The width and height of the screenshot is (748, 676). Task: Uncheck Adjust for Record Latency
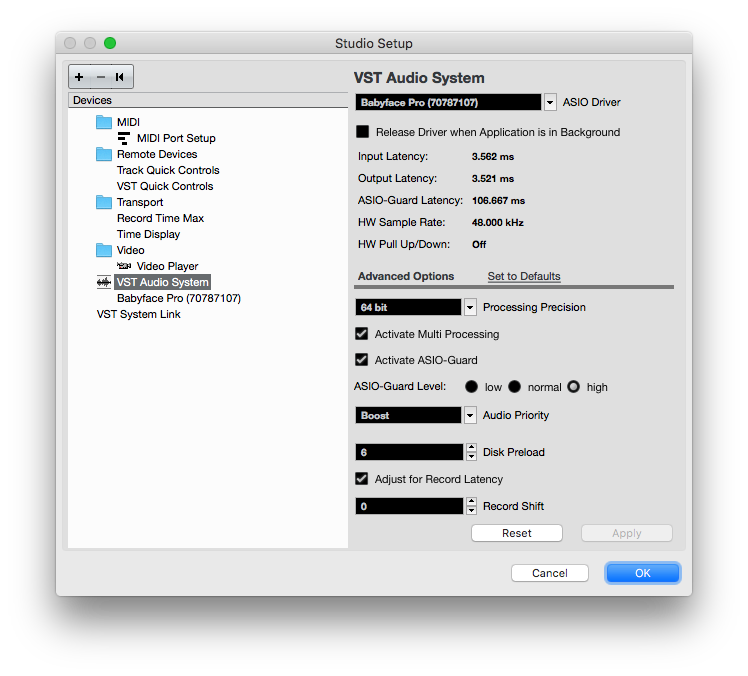pos(362,478)
